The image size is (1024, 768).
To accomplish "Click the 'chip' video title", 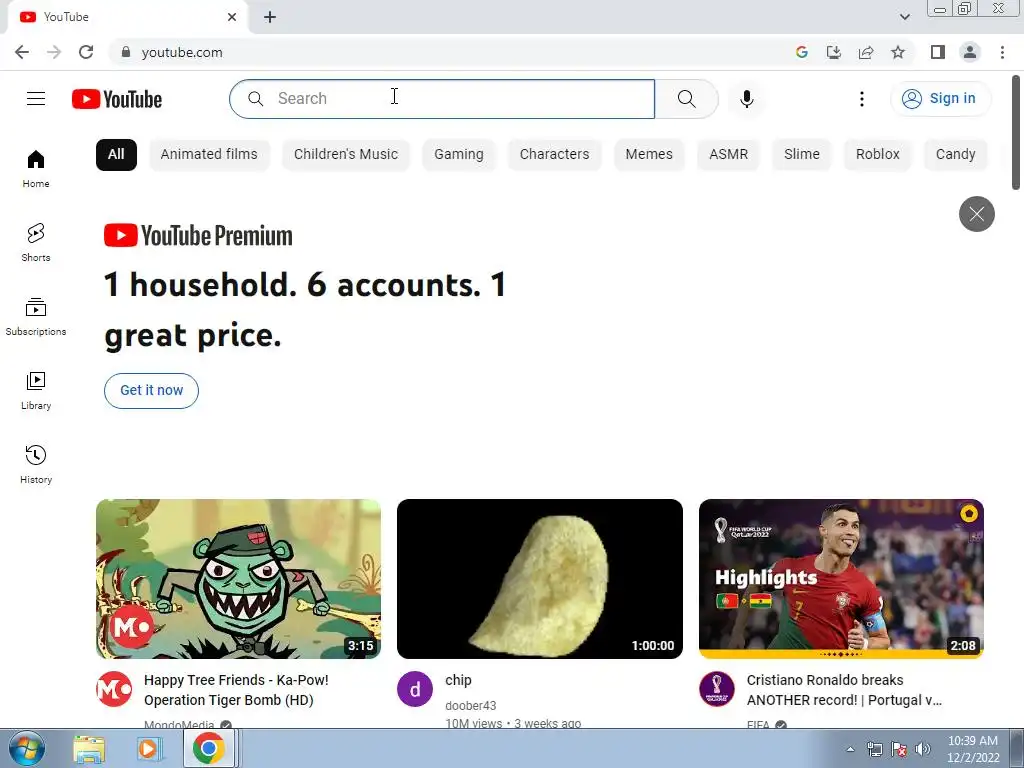I will (x=458, y=680).
